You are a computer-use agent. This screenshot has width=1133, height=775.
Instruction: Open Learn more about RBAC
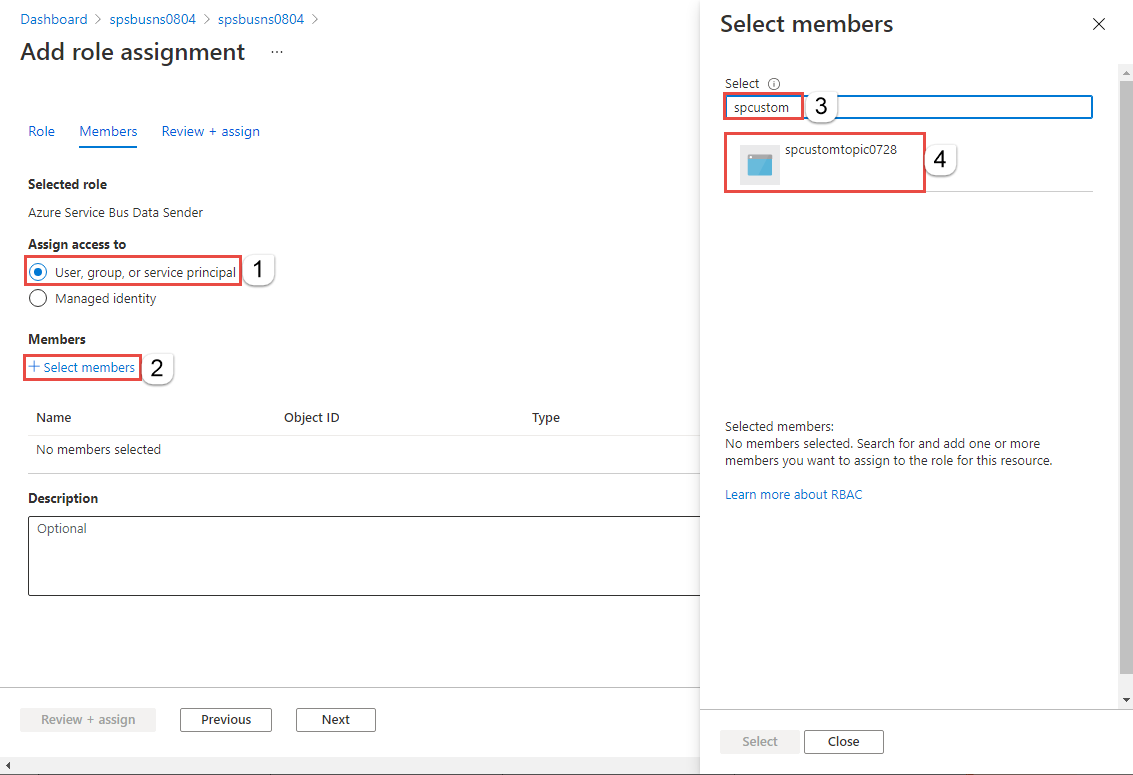tap(793, 494)
